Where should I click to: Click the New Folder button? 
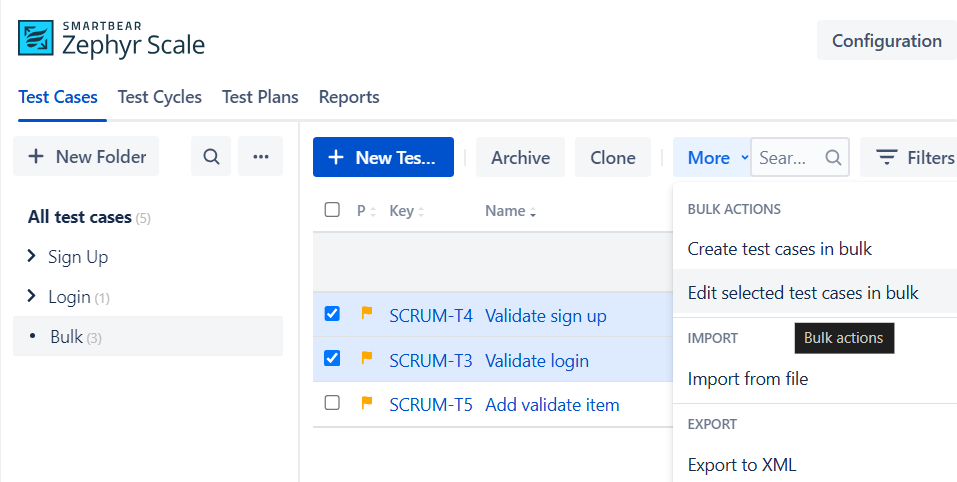tap(87, 157)
